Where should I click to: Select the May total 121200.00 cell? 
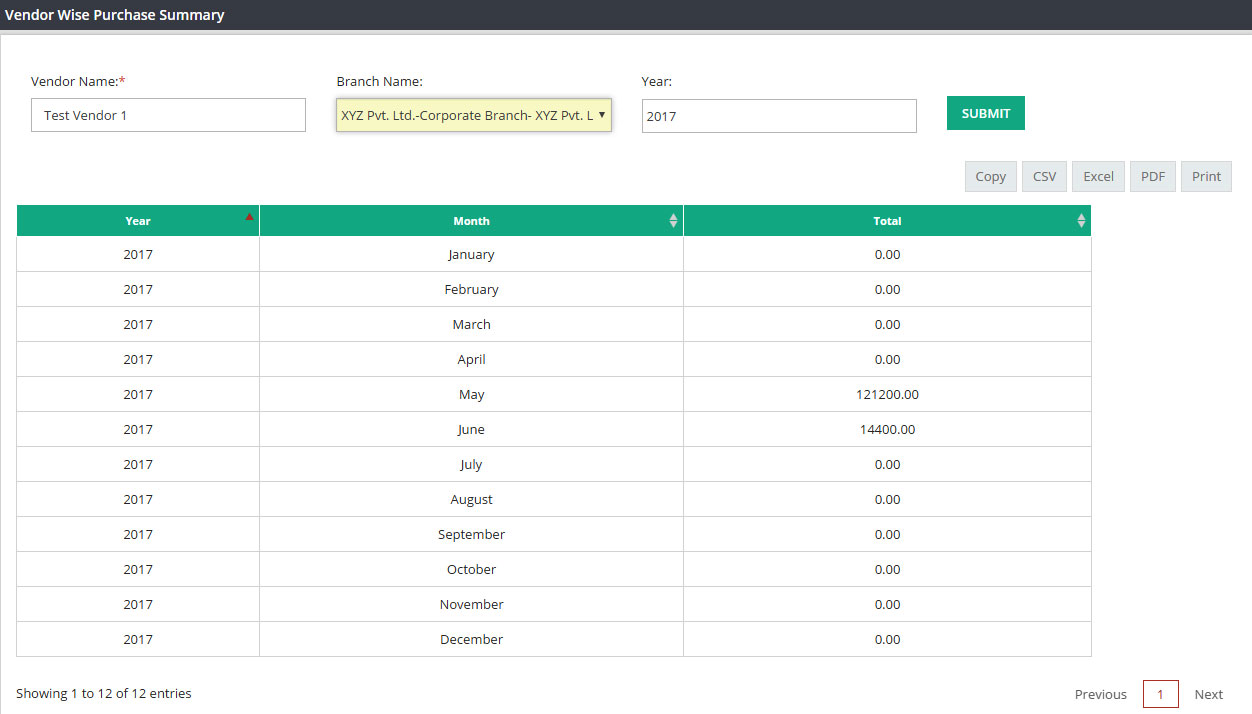(x=887, y=394)
